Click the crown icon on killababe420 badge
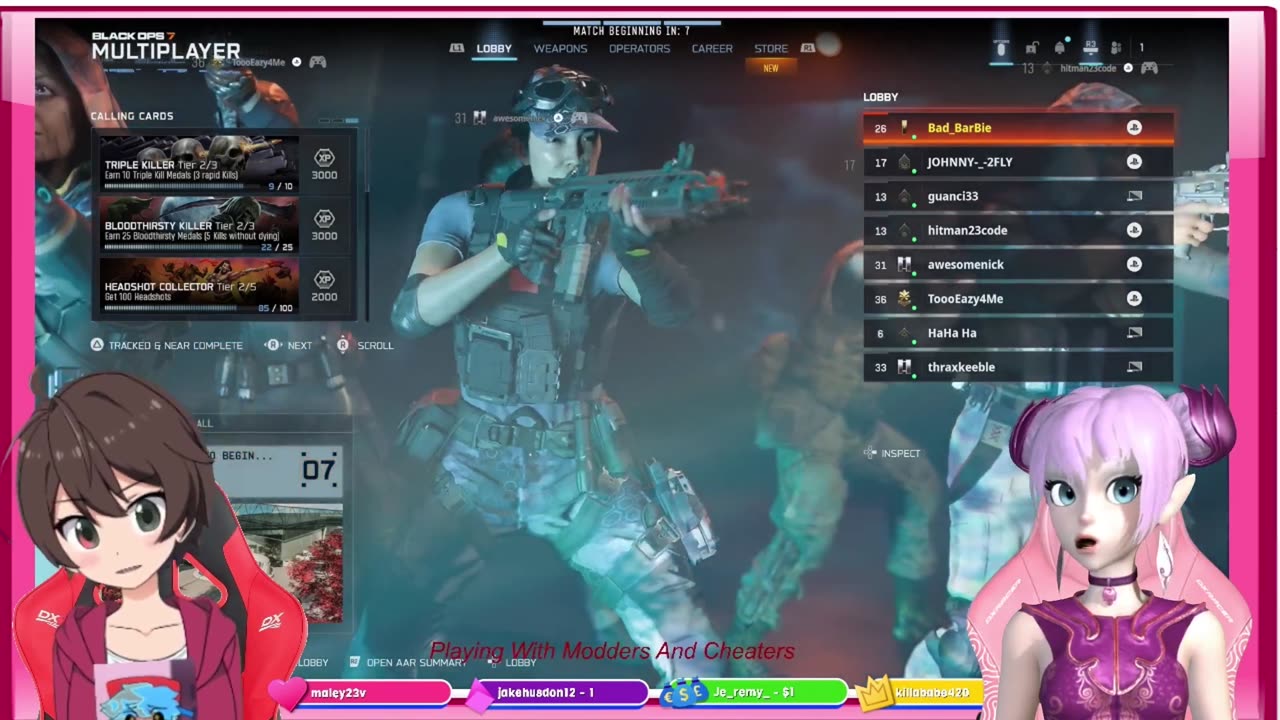The width and height of the screenshot is (1280, 720). (x=875, y=691)
